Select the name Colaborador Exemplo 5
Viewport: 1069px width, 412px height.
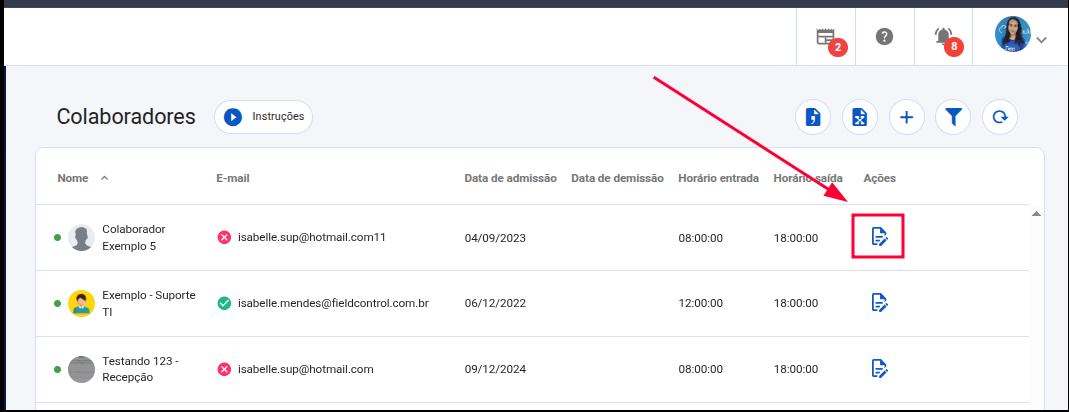(x=134, y=237)
